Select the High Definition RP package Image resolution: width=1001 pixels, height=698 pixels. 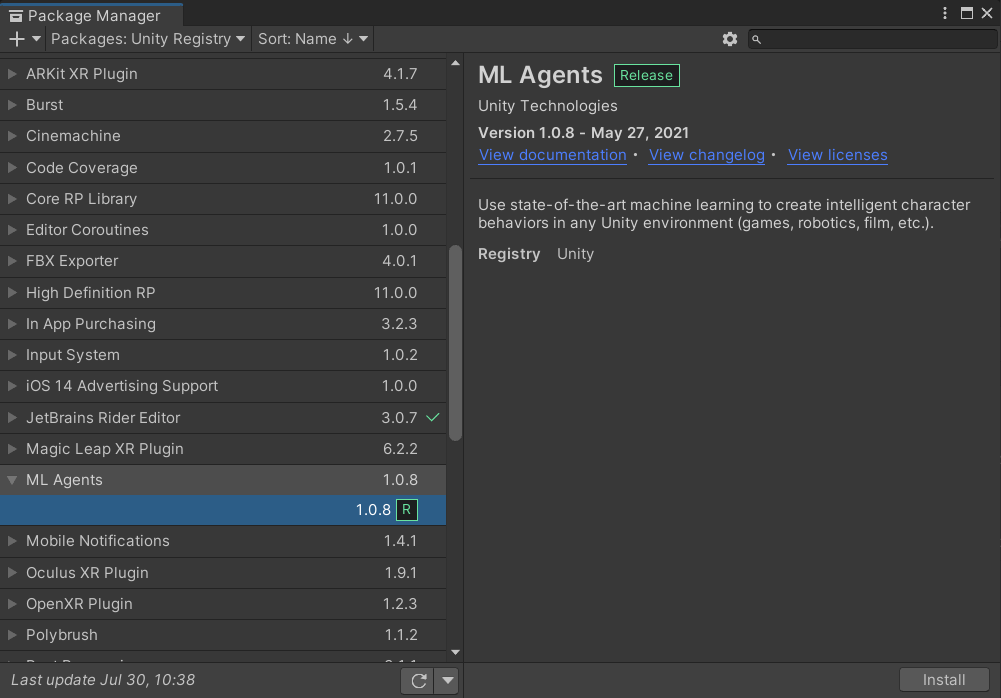pyautogui.click(x=223, y=292)
